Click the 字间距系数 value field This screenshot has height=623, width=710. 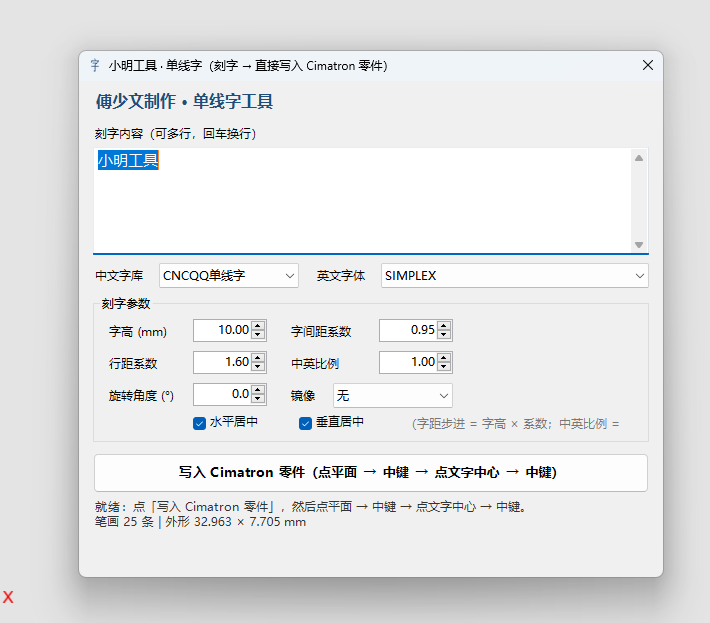408,330
